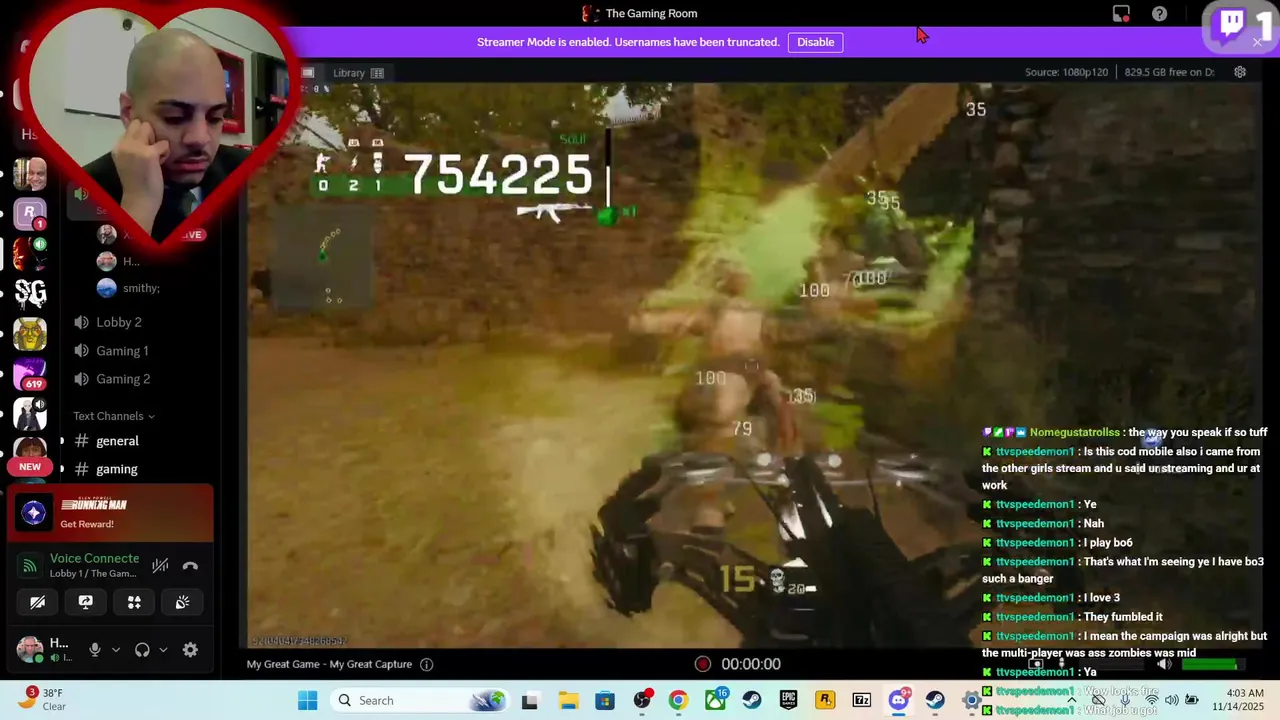
Task: Start an activity icon
Action: click(134, 602)
